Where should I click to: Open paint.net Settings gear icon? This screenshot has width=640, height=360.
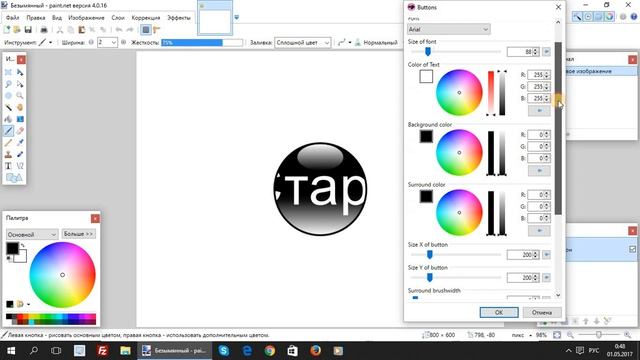623,17
